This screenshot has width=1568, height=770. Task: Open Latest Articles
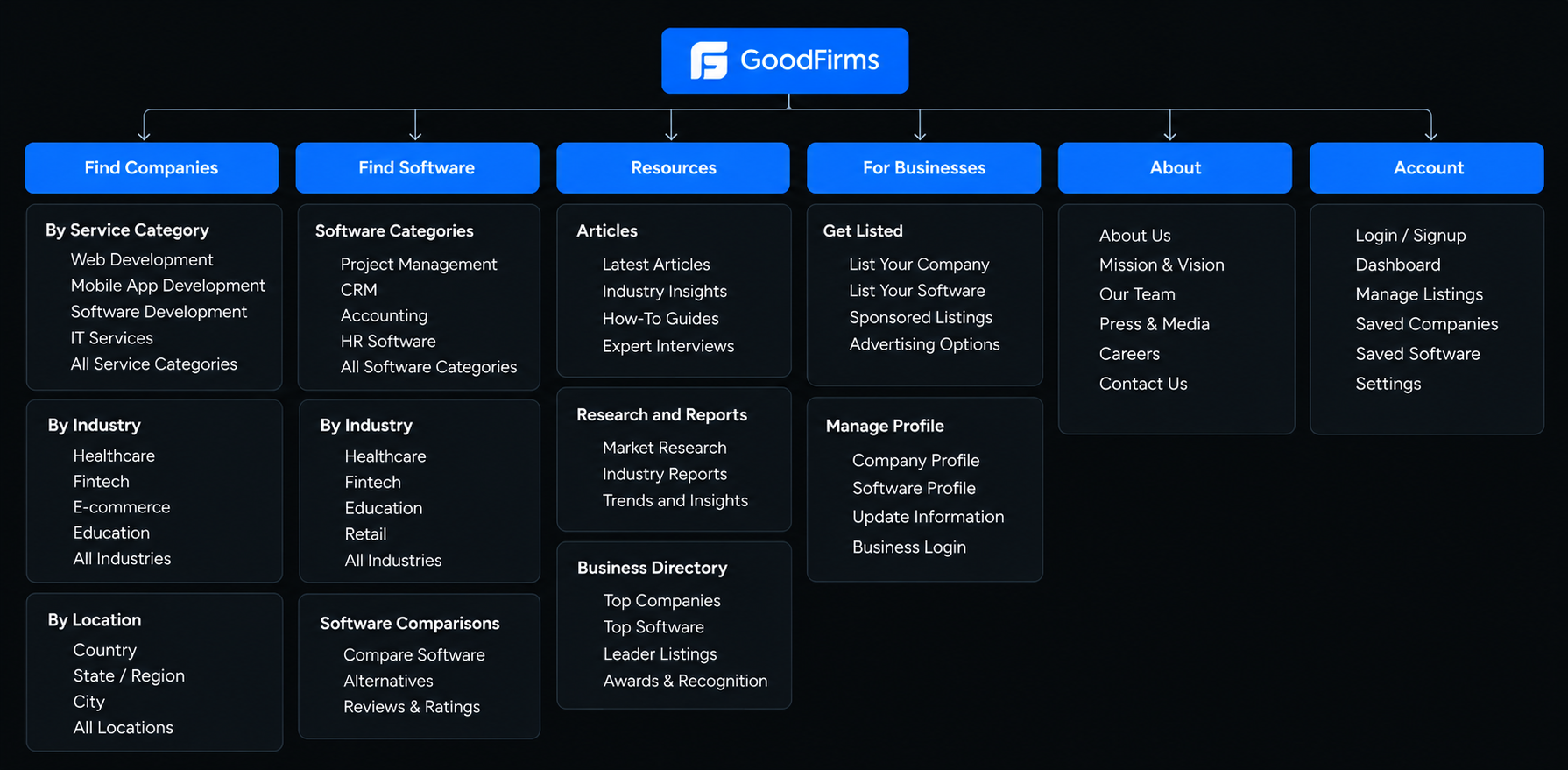point(656,264)
